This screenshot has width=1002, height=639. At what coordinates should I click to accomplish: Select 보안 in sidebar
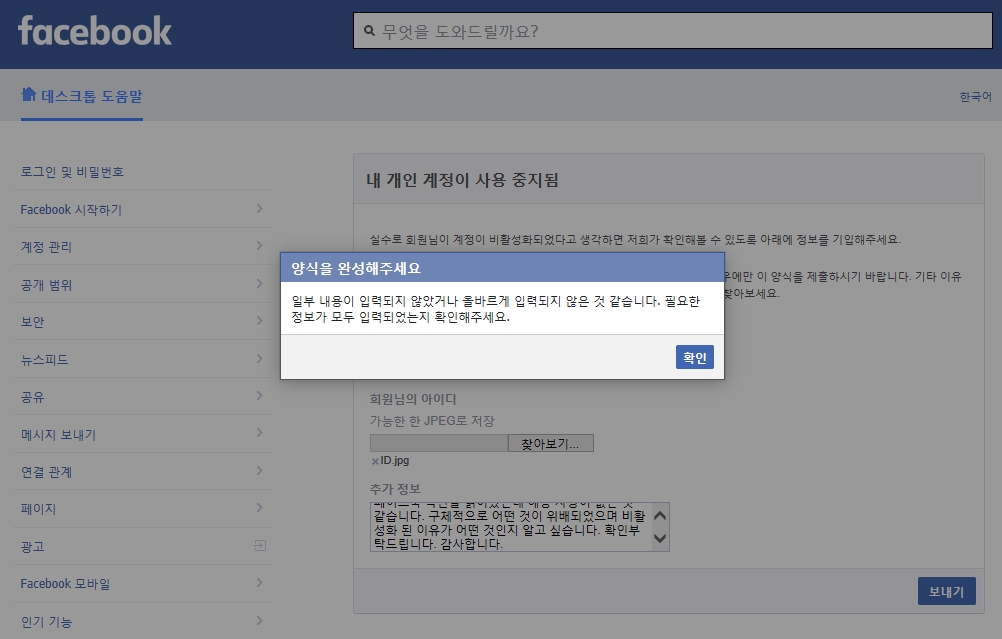[32, 321]
